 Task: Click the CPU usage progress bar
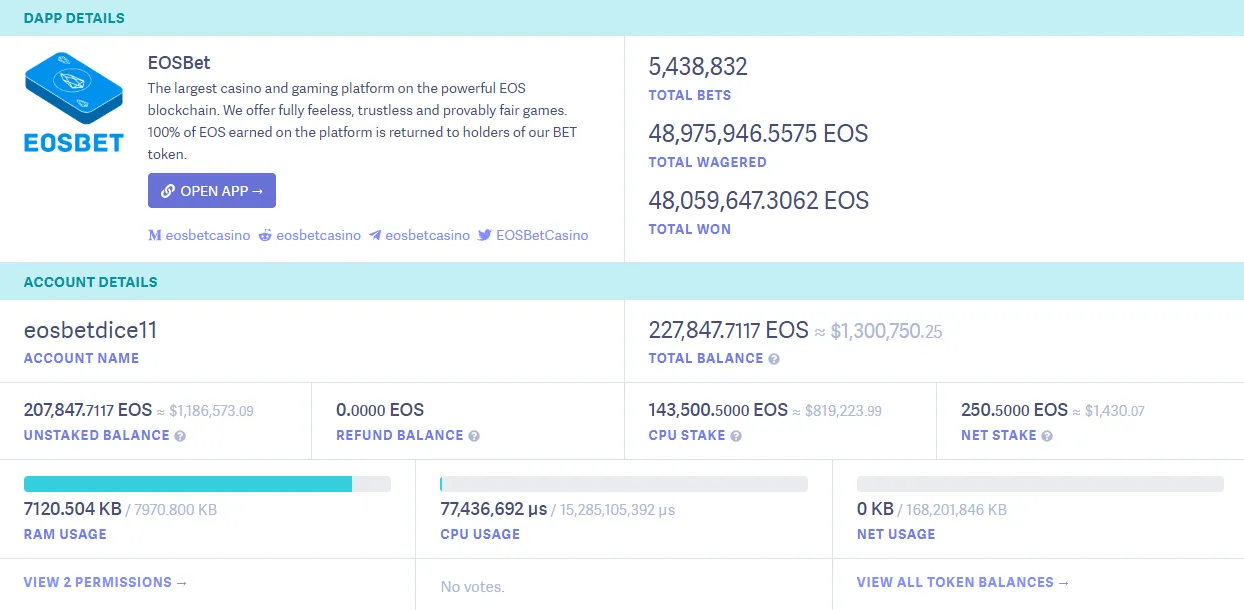(x=624, y=484)
